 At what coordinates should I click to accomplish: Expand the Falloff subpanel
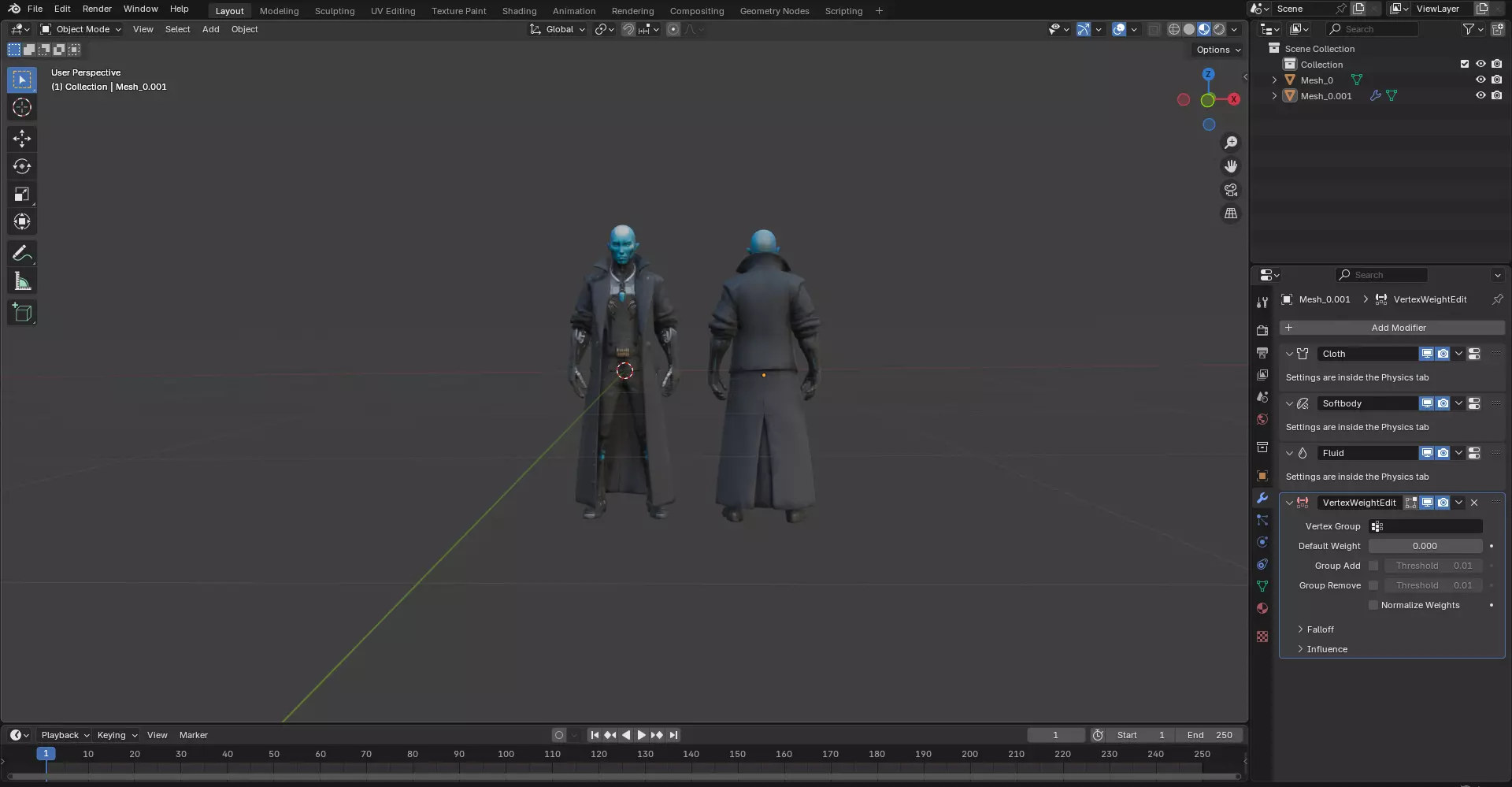(x=1300, y=629)
